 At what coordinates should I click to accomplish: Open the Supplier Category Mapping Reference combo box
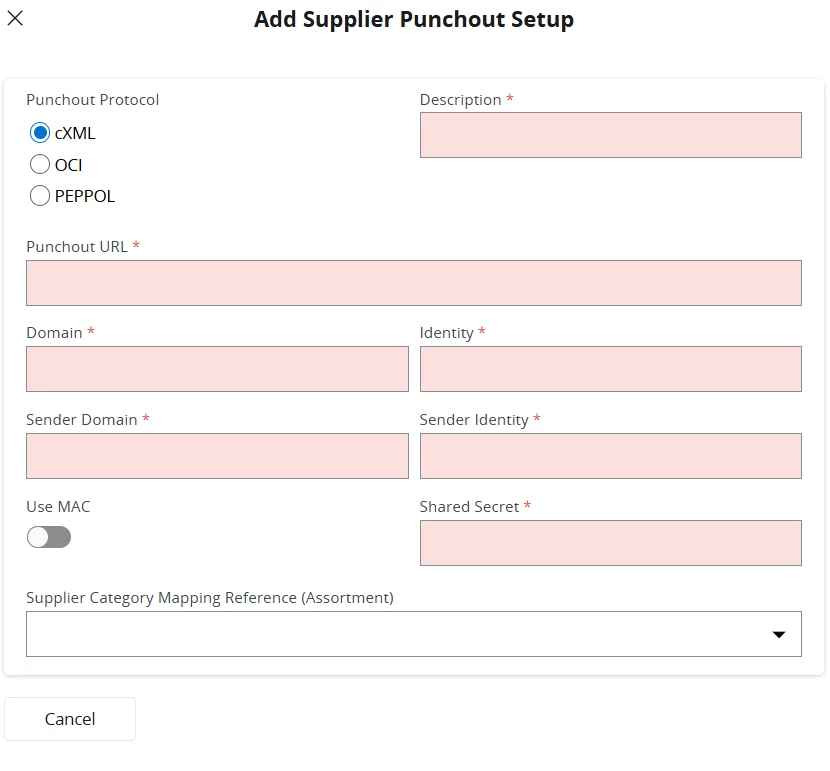[x=414, y=634]
